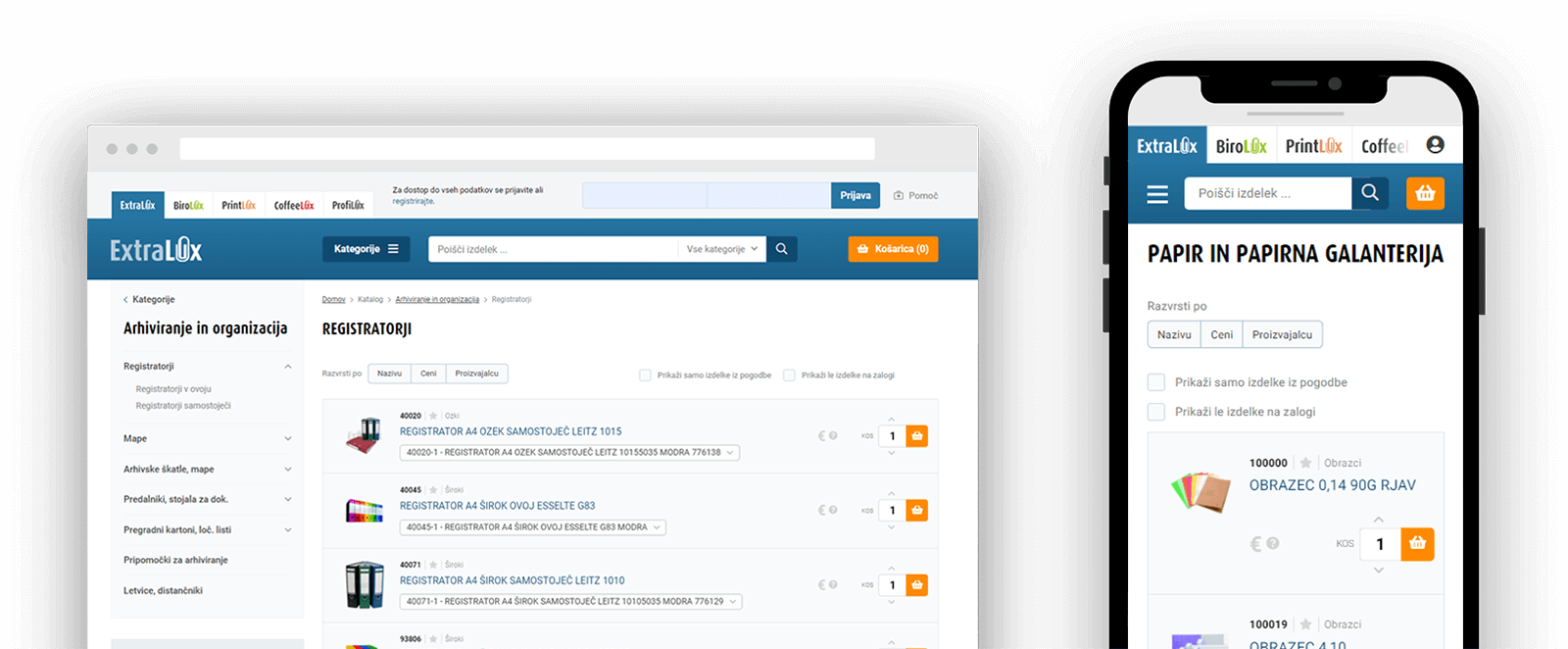Click the Prijava login button
Viewport: 1568px width, 649px height.
pos(856,196)
